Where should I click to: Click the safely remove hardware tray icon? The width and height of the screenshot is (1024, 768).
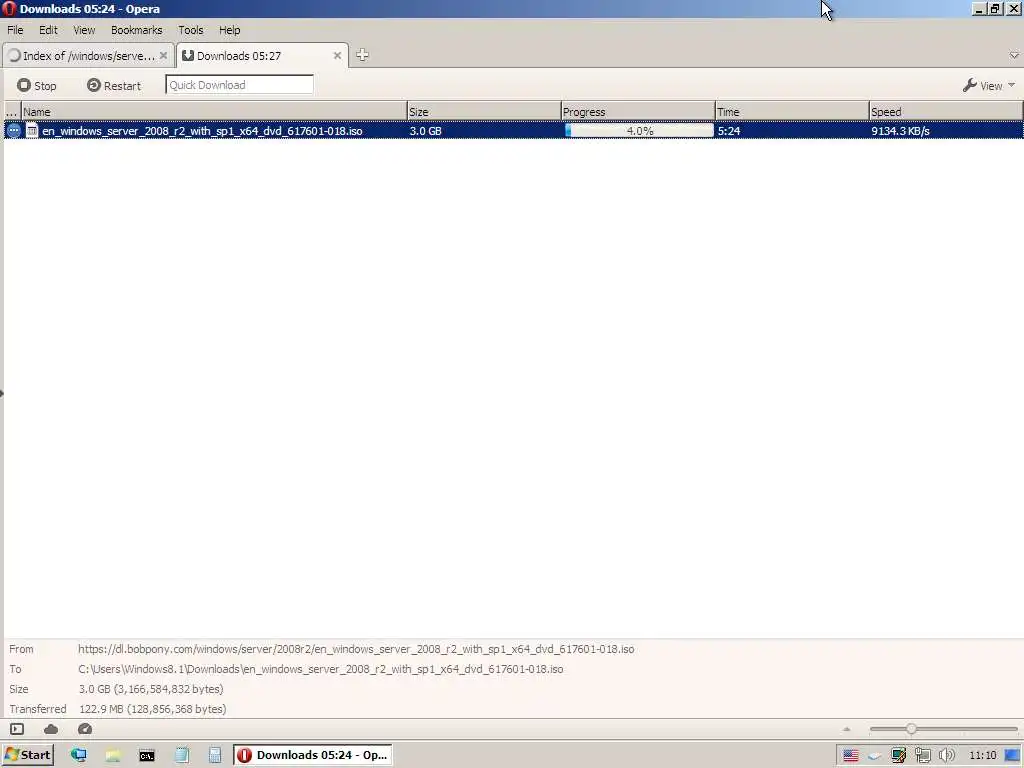pyautogui.click(x=874, y=756)
